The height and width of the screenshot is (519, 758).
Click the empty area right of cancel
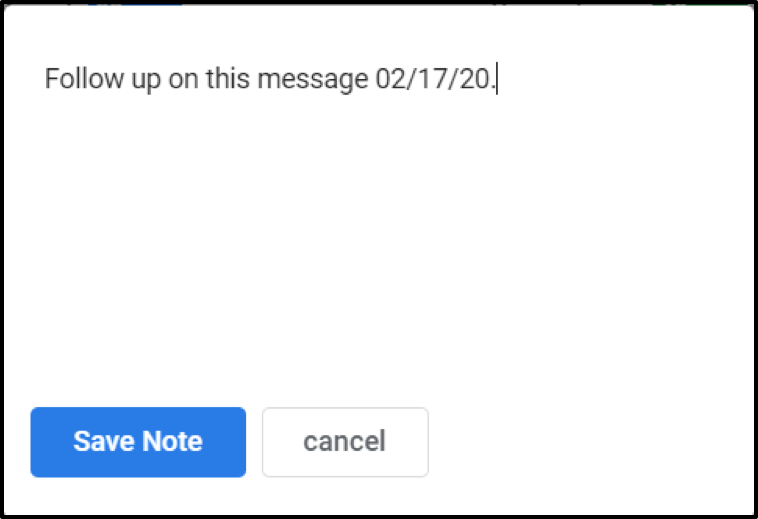(590, 442)
